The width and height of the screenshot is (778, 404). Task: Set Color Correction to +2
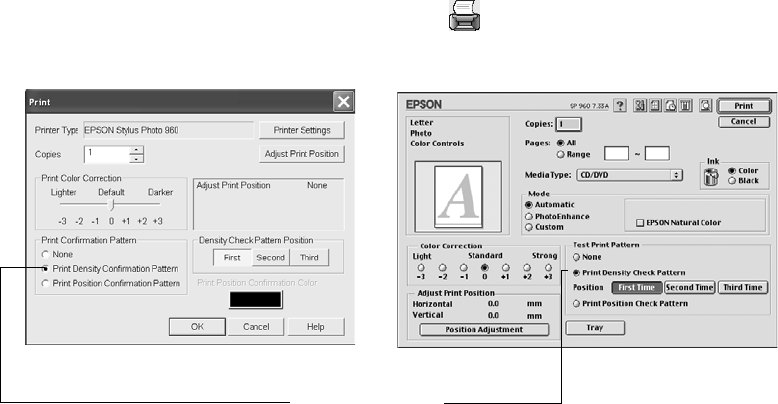(527, 268)
